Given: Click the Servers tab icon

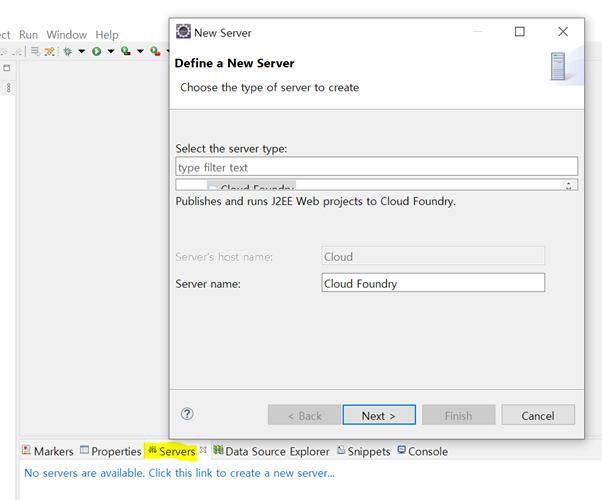Looking at the screenshot, I should point(152,450).
